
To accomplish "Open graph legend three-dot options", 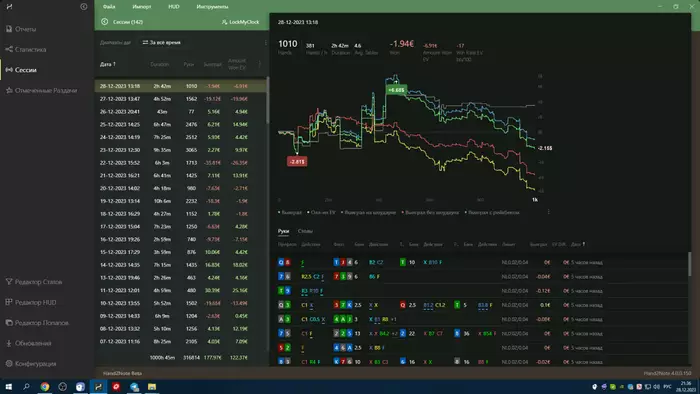I will pyautogui.click(x=548, y=212).
